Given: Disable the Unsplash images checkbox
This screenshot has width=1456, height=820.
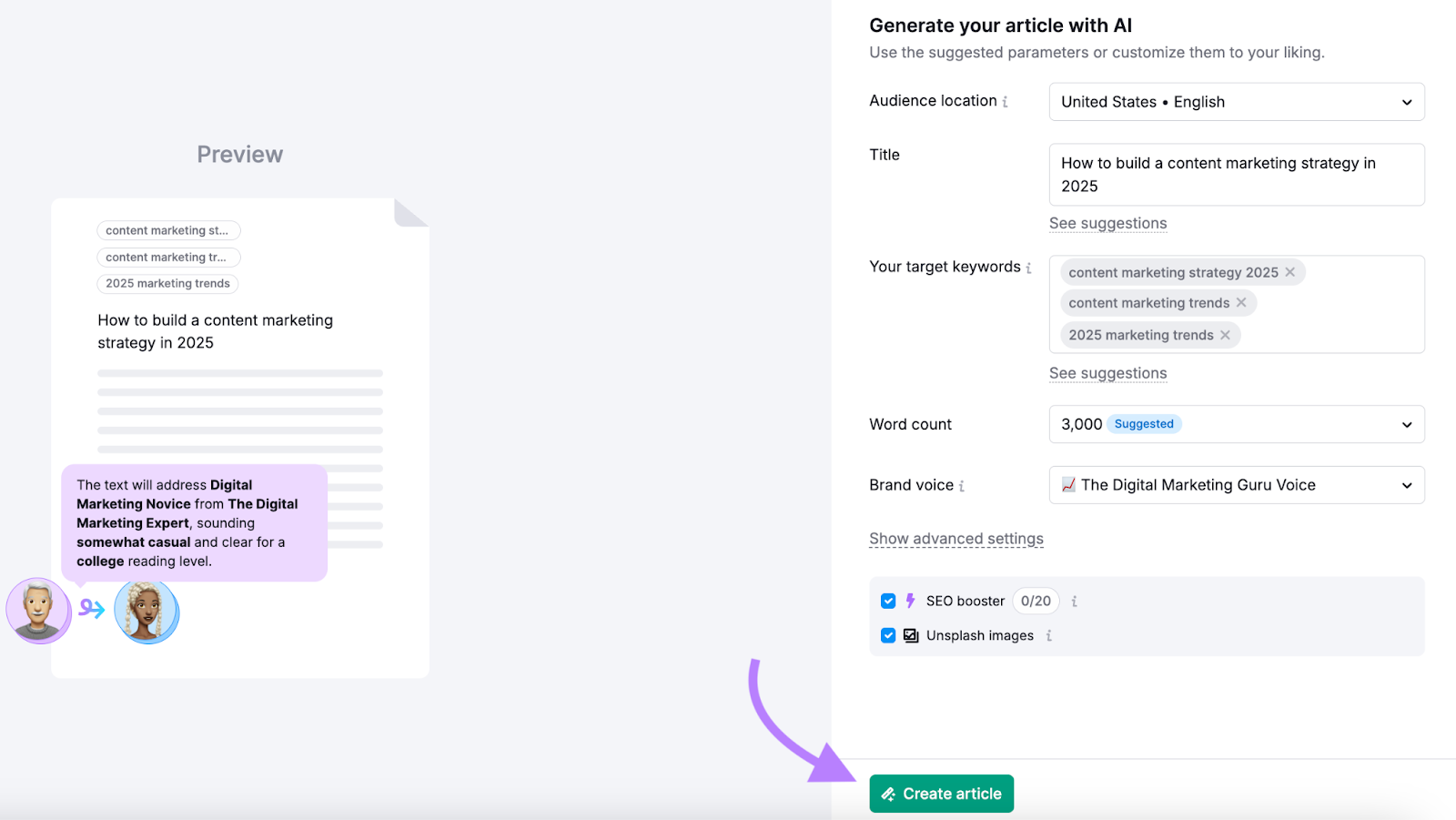Looking at the screenshot, I should 888,635.
